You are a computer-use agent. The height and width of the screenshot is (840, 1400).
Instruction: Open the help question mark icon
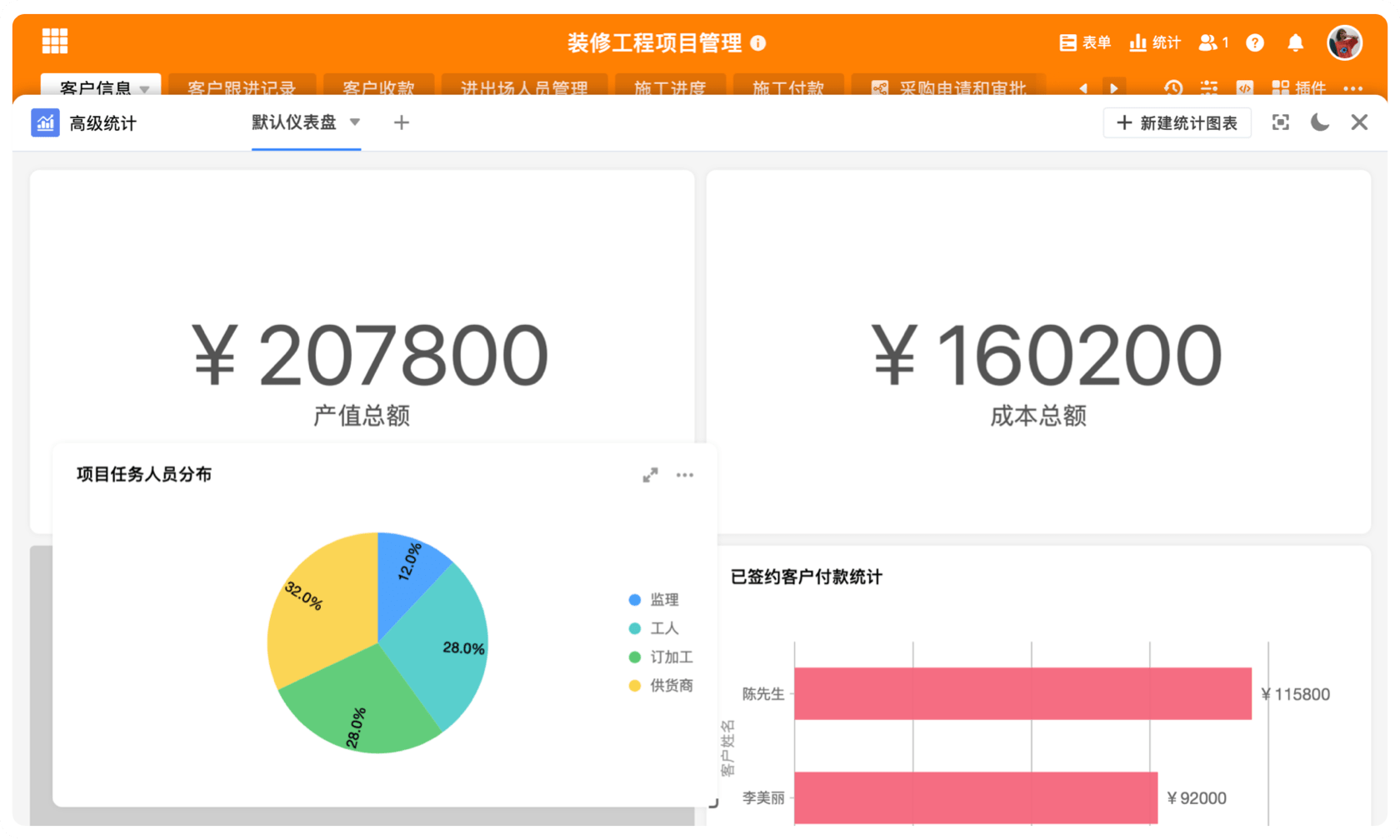pyautogui.click(x=1254, y=43)
